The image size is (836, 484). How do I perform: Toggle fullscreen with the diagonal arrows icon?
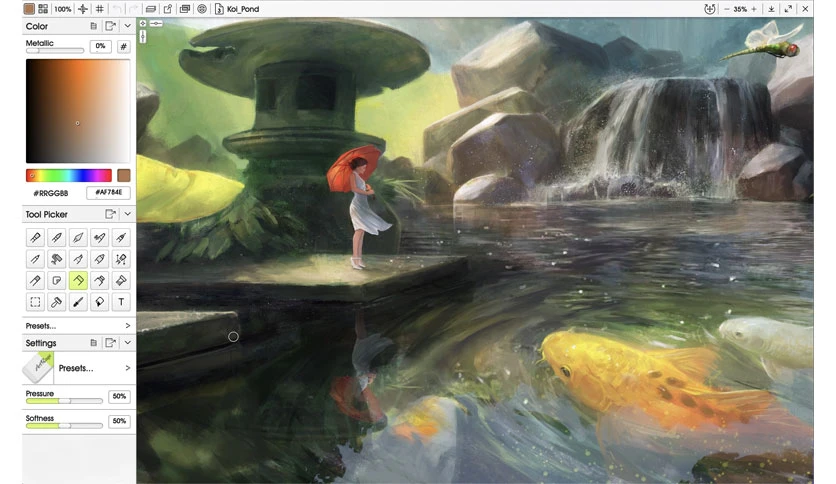coord(788,9)
